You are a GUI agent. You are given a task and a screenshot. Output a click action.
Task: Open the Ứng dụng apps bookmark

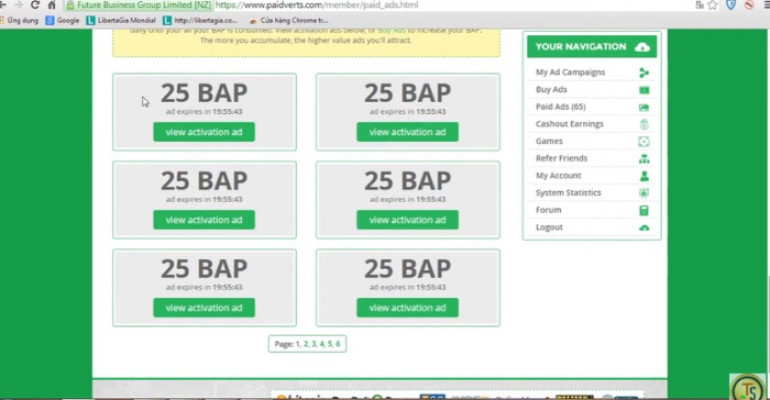pos(20,20)
